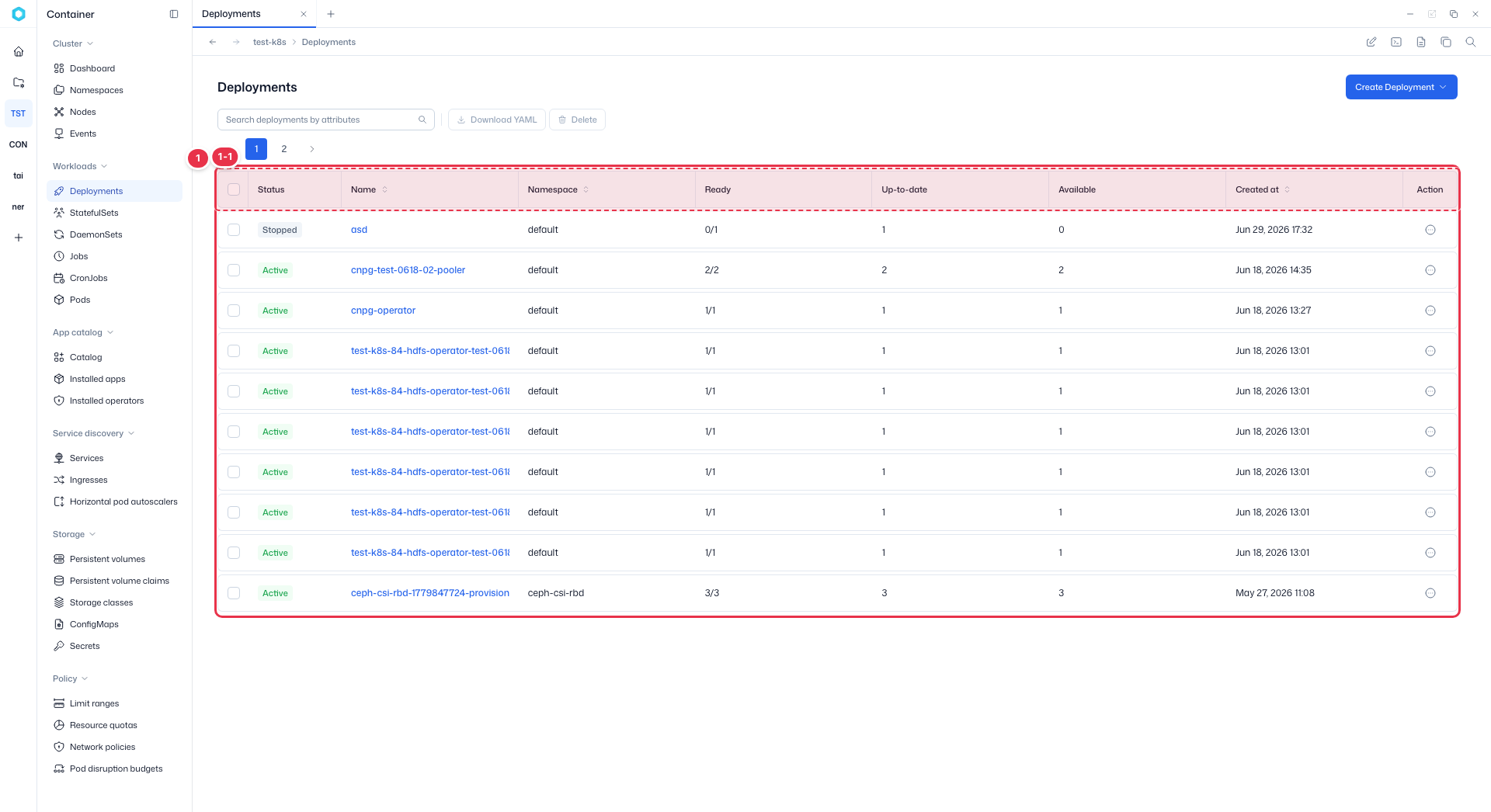This screenshot has width=1491, height=812.
Task: Open action menu for asd deployment
Action: click(x=1430, y=230)
